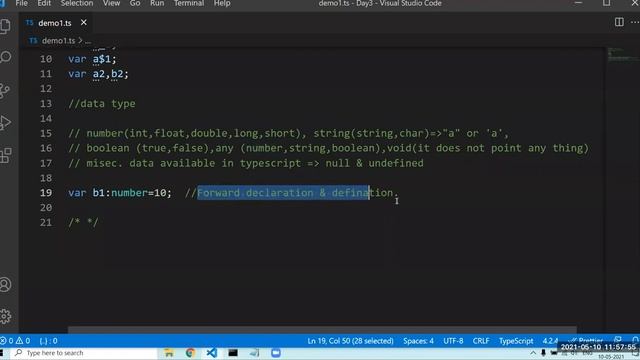The image size is (640, 360).
Task: Open the File menu
Action: pyautogui.click(x=22, y=3)
